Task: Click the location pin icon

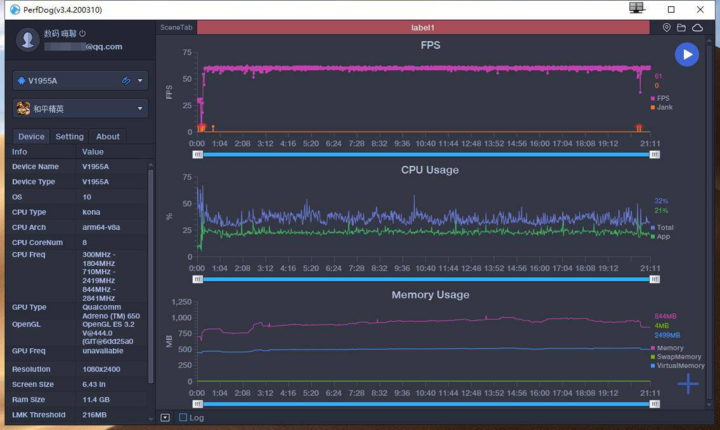Action: 667,28
